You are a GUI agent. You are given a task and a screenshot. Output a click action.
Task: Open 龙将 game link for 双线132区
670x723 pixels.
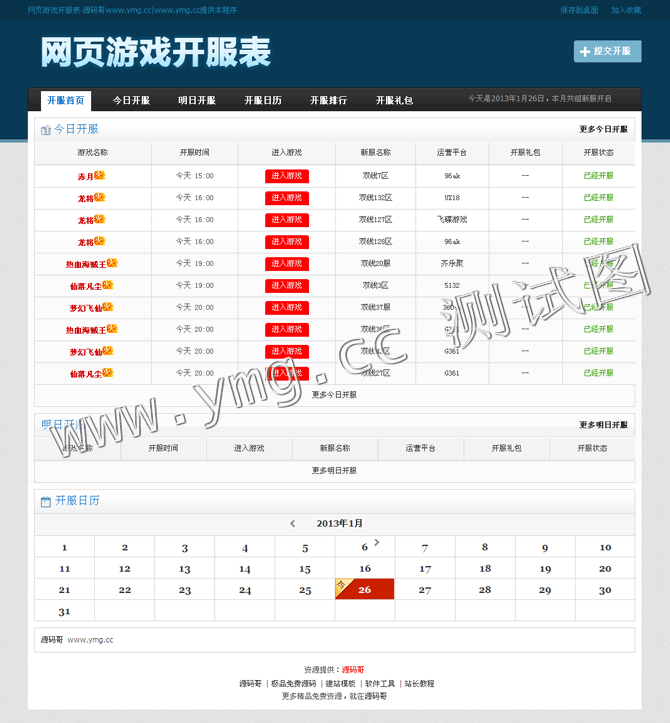coord(85,199)
